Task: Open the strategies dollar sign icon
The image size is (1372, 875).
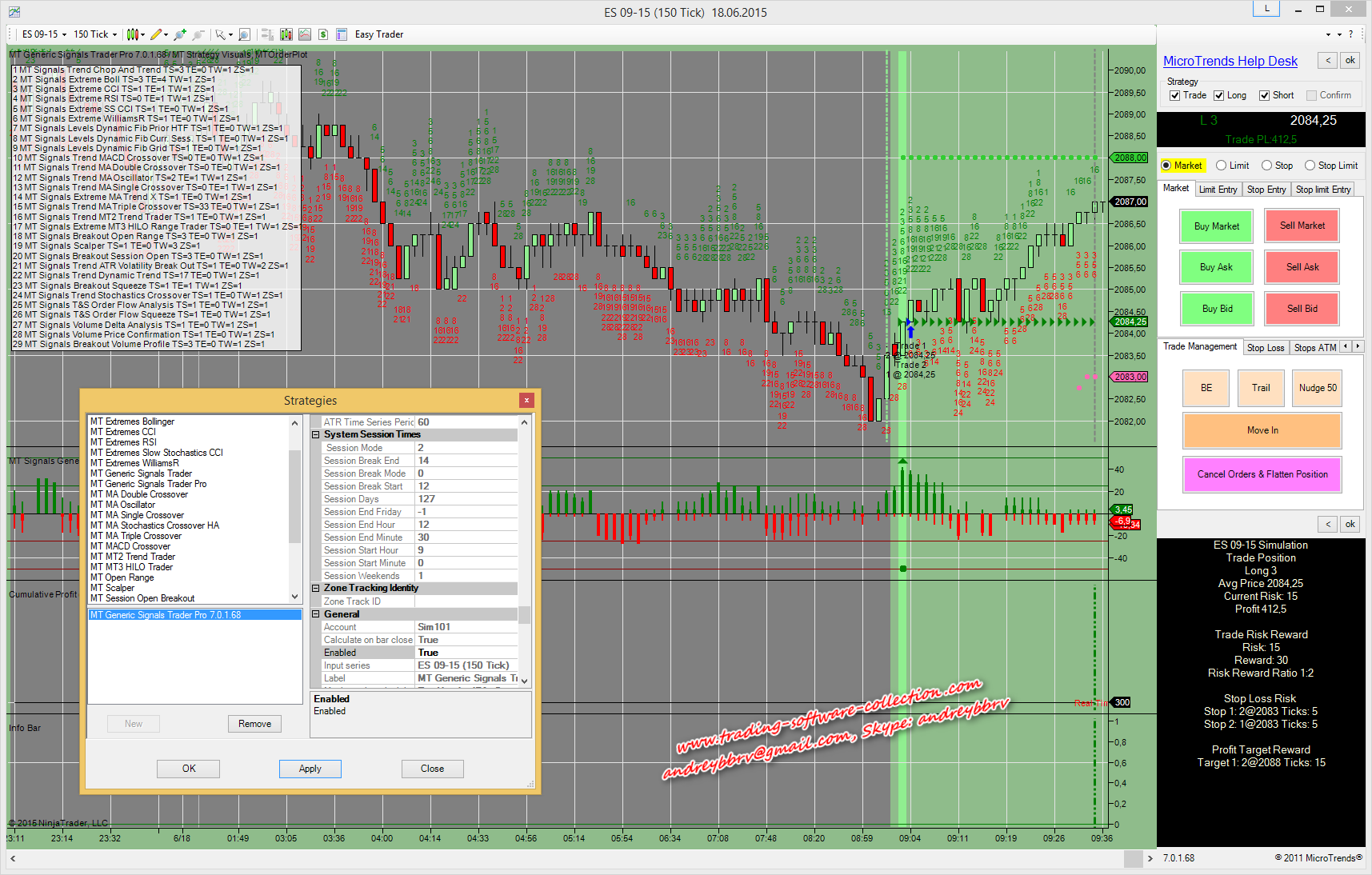Action: [x=323, y=34]
